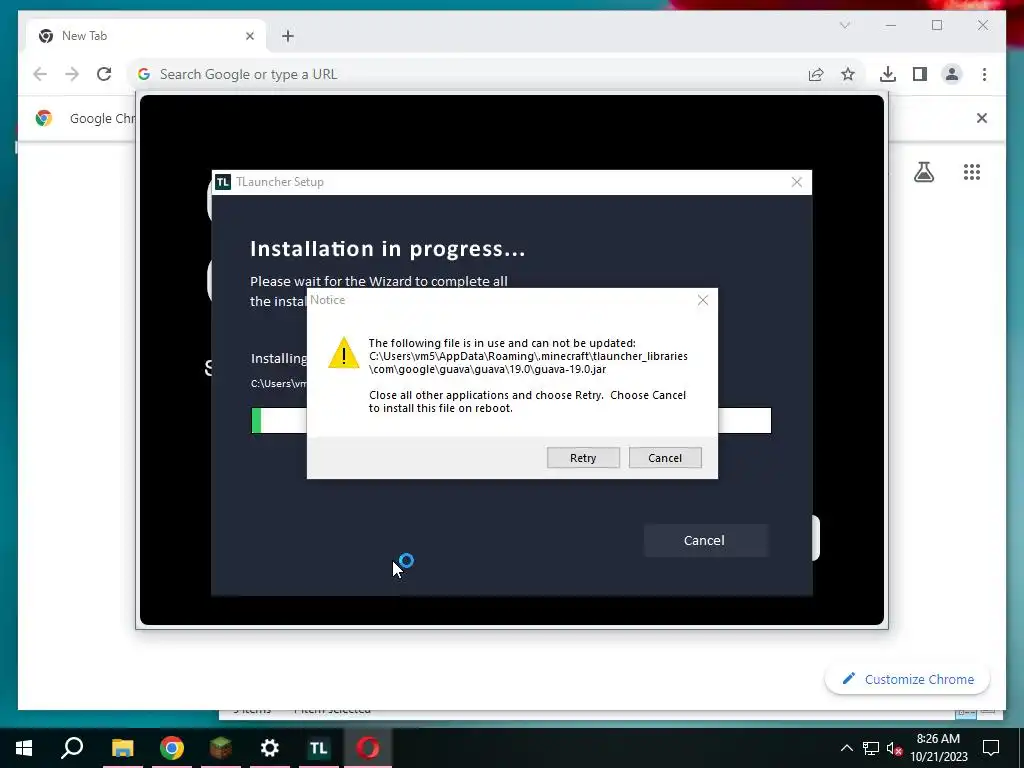Select the New Tab tab
This screenshot has height=768, width=1024.
pyautogui.click(x=145, y=36)
